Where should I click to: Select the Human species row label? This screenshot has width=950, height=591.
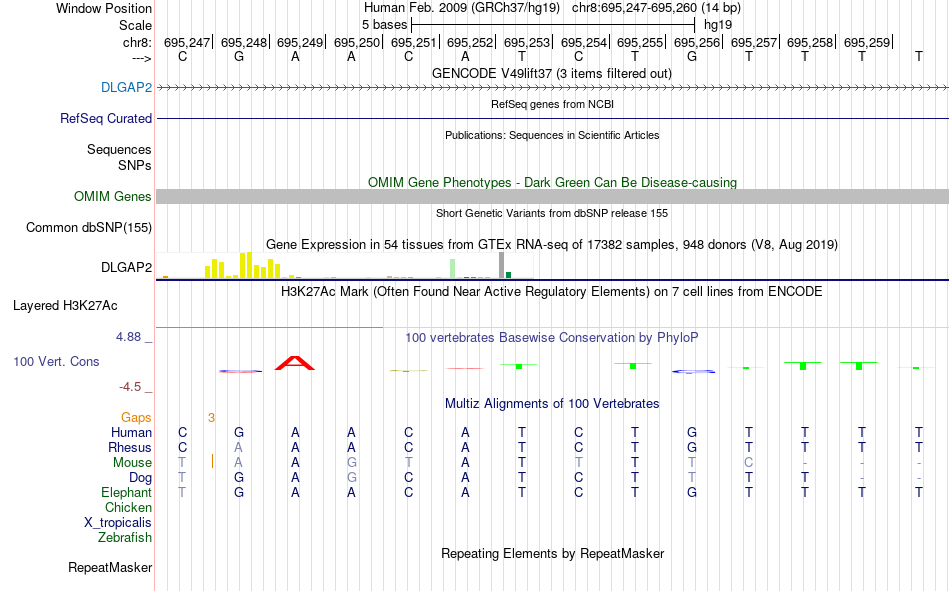[x=131, y=432]
